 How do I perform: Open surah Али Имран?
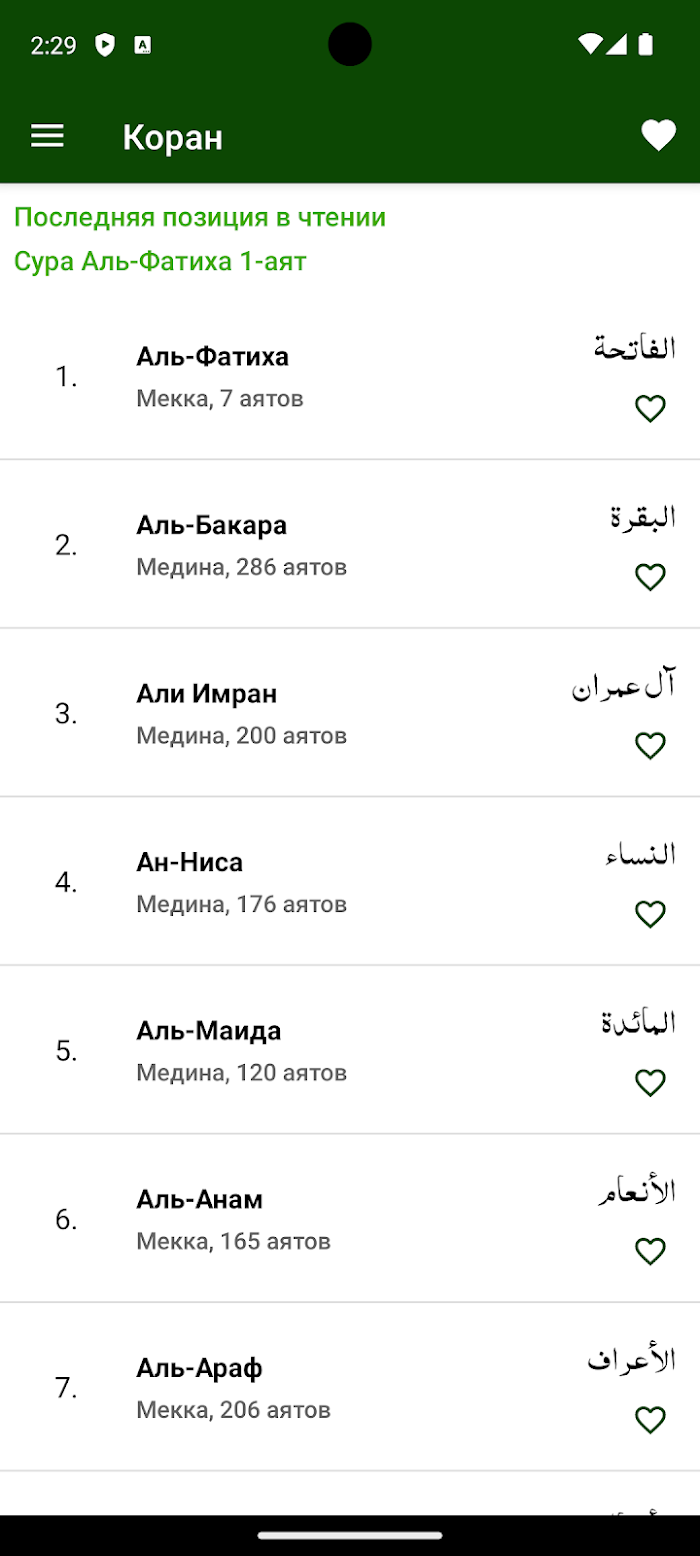point(350,713)
